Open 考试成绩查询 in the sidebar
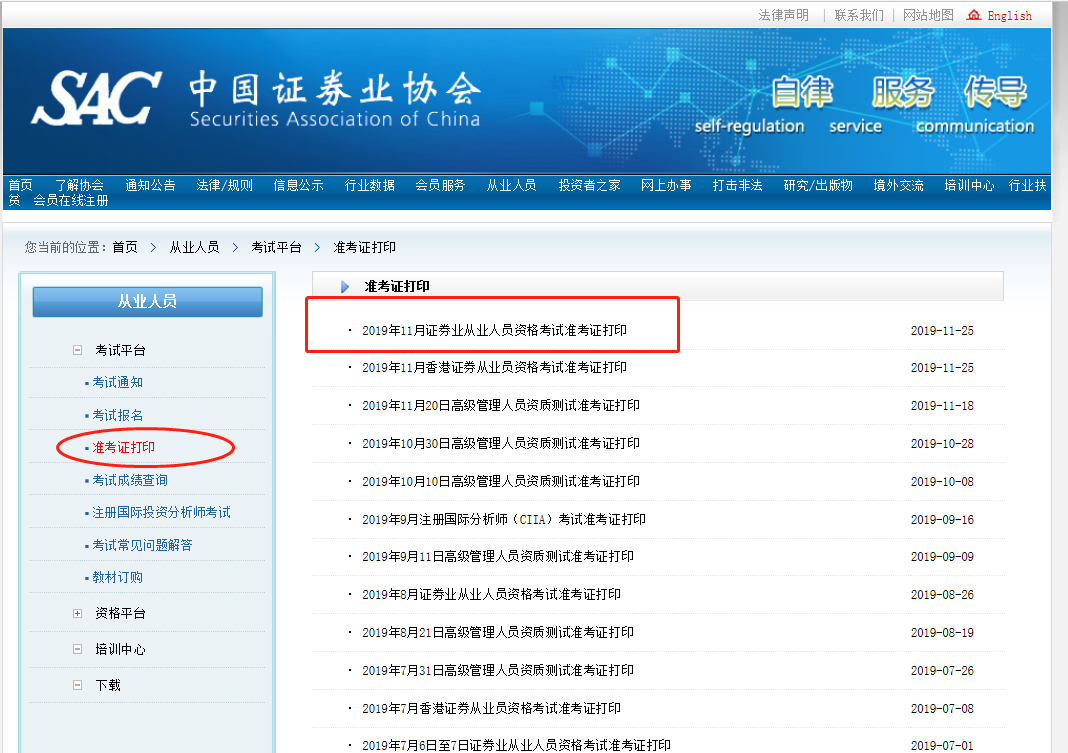Viewport: 1068px width, 753px height. point(130,480)
